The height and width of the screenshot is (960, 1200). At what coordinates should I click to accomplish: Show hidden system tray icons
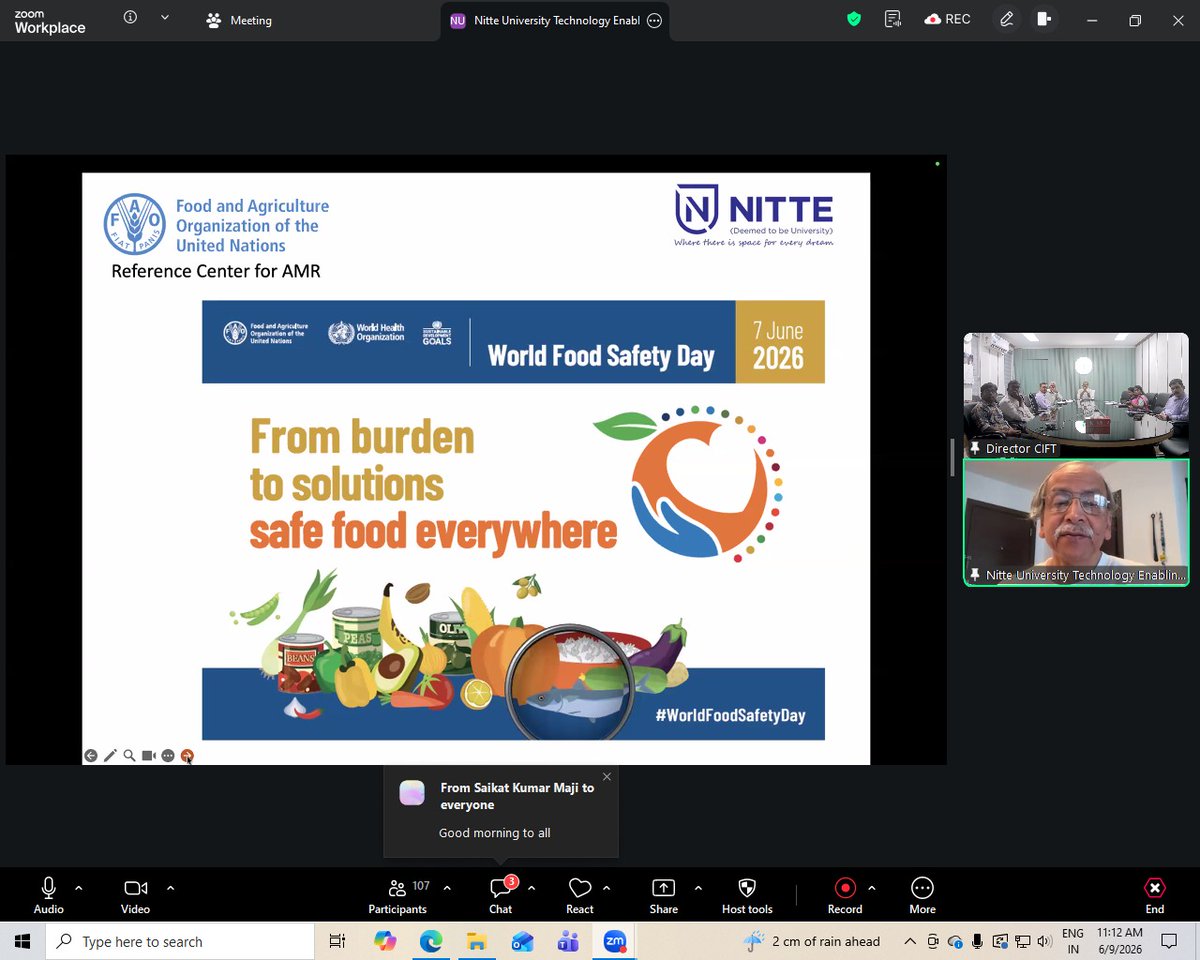point(909,941)
